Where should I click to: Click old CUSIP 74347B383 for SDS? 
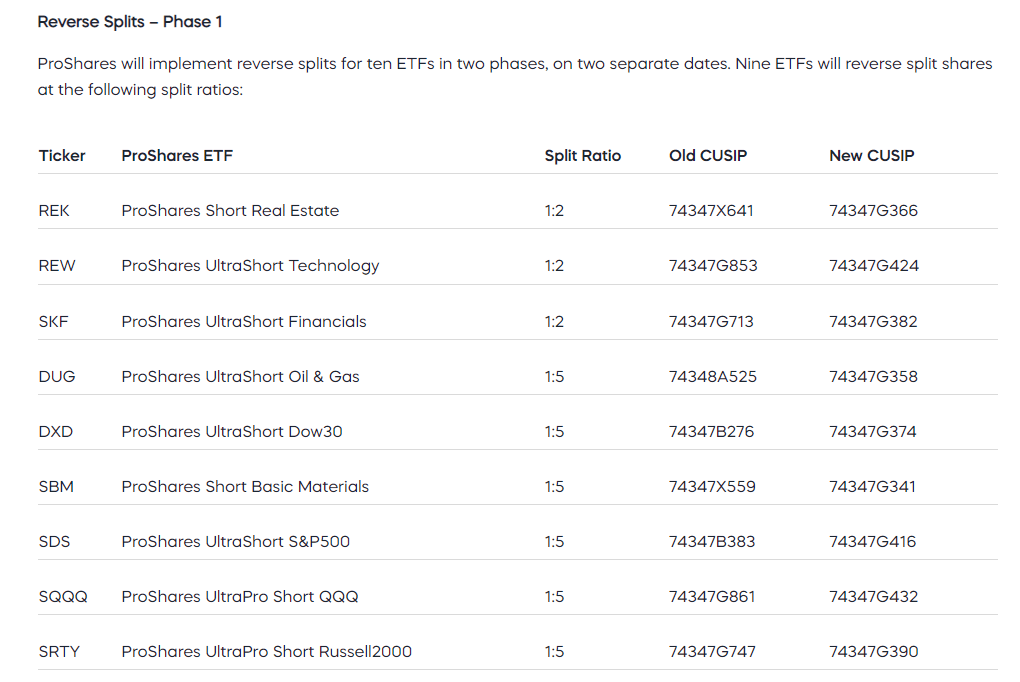[x=712, y=541]
